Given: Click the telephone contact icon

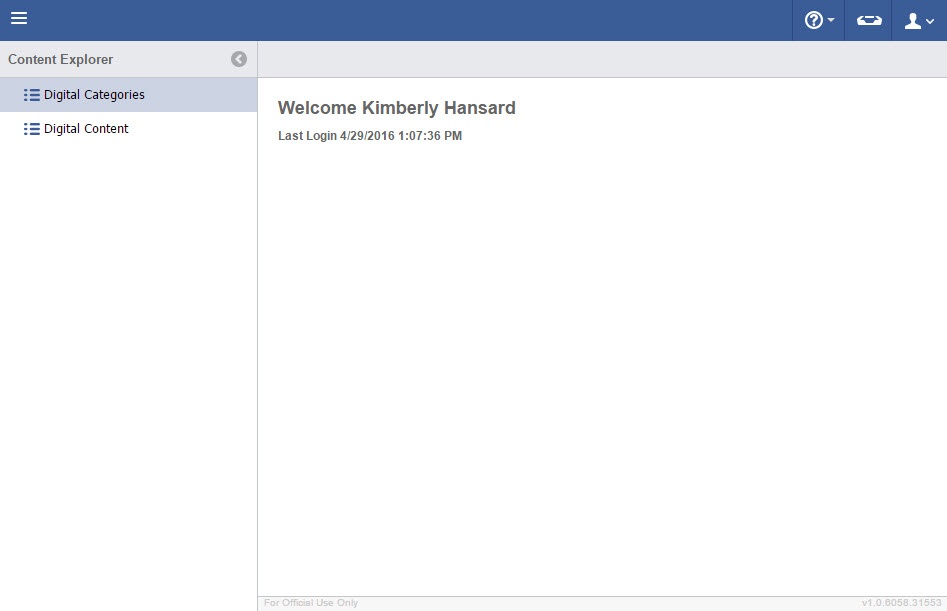Looking at the screenshot, I should (x=869, y=20).
